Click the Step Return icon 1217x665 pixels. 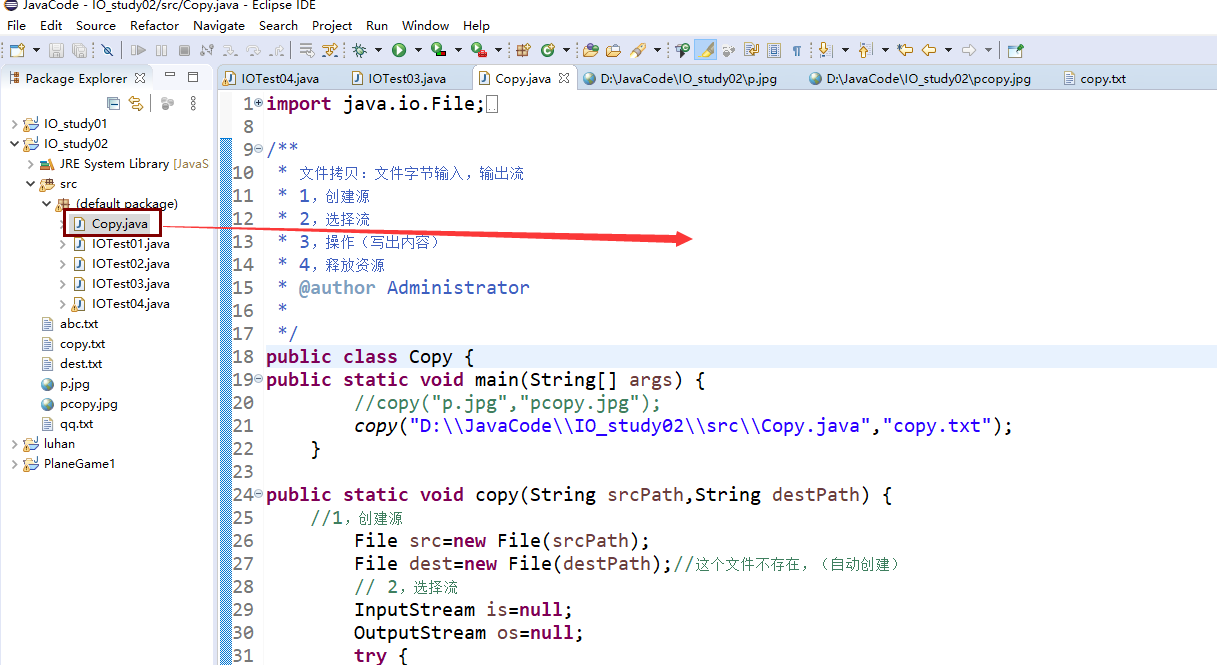coord(276,50)
